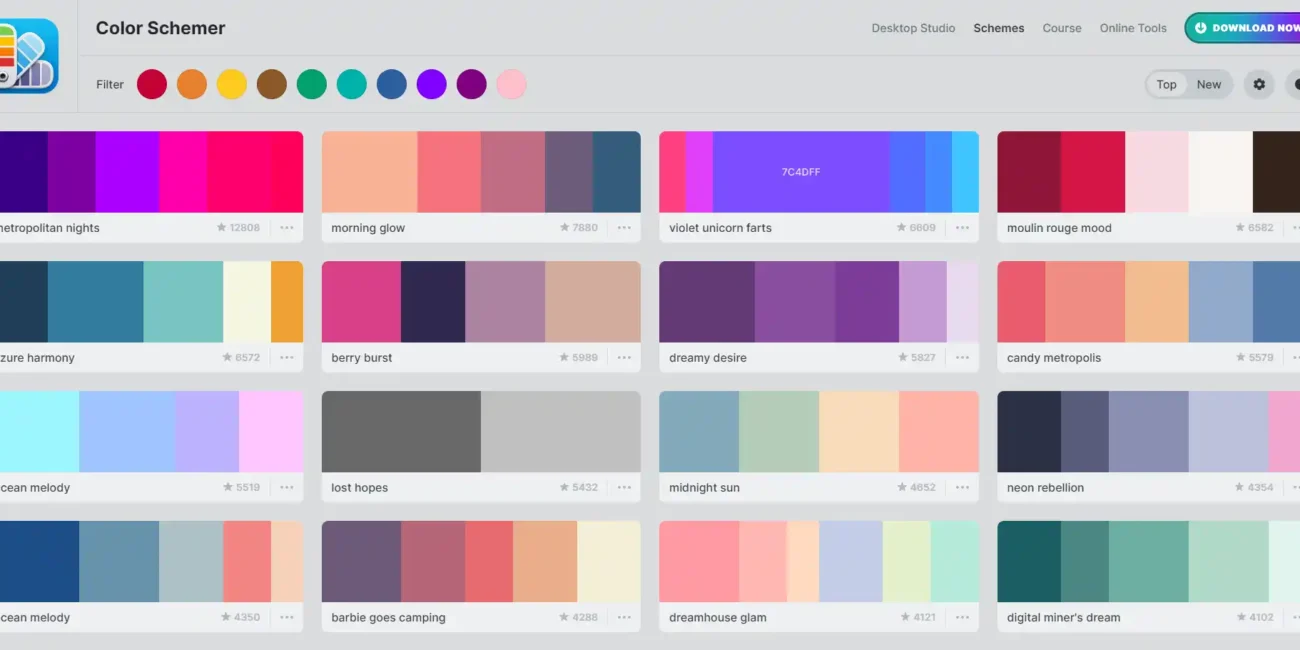
Task: Open the Color Schemer title link
Action: [x=160, y=28]
